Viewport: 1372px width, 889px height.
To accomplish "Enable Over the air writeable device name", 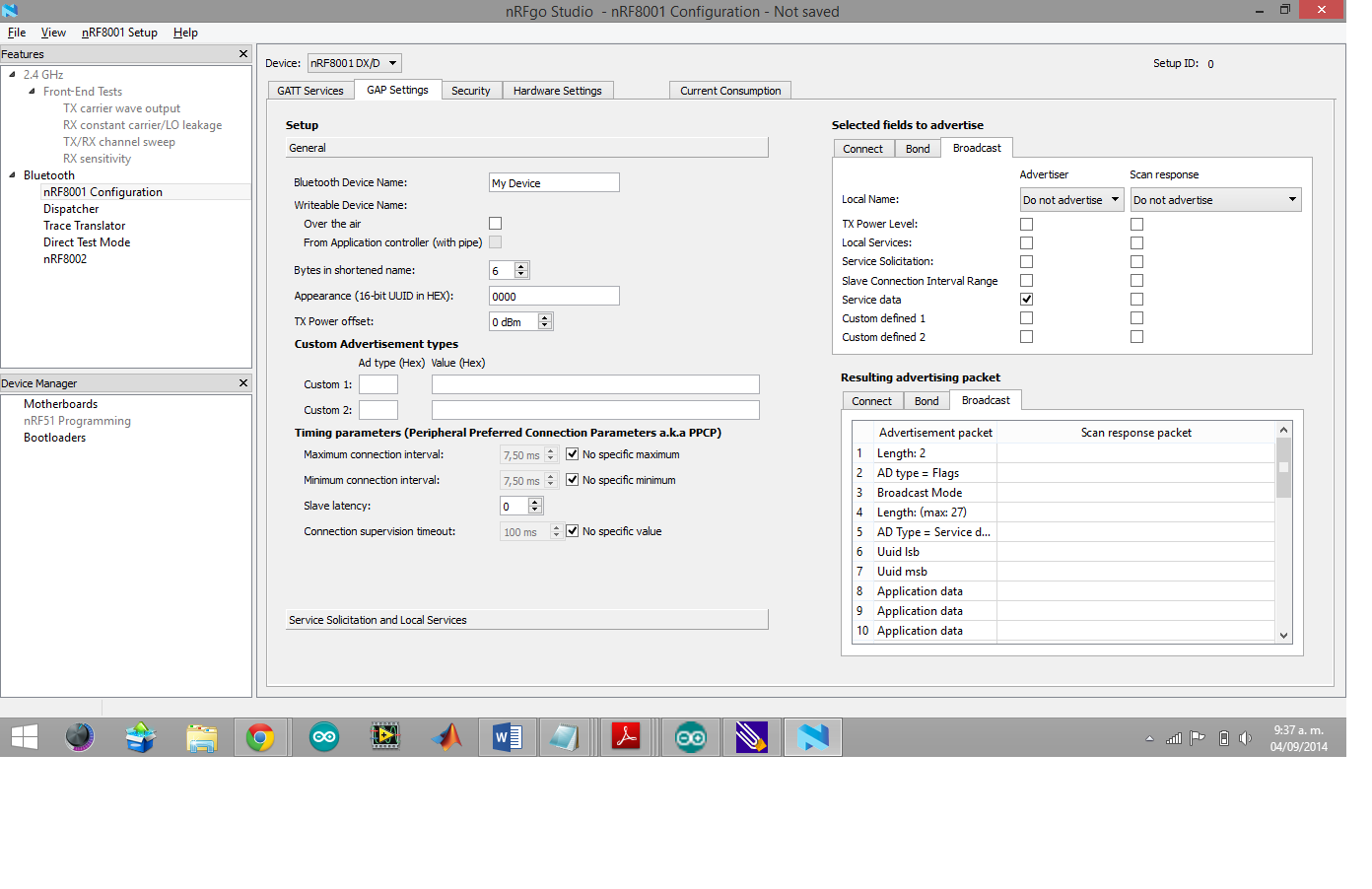I will (x=495, y=224).
